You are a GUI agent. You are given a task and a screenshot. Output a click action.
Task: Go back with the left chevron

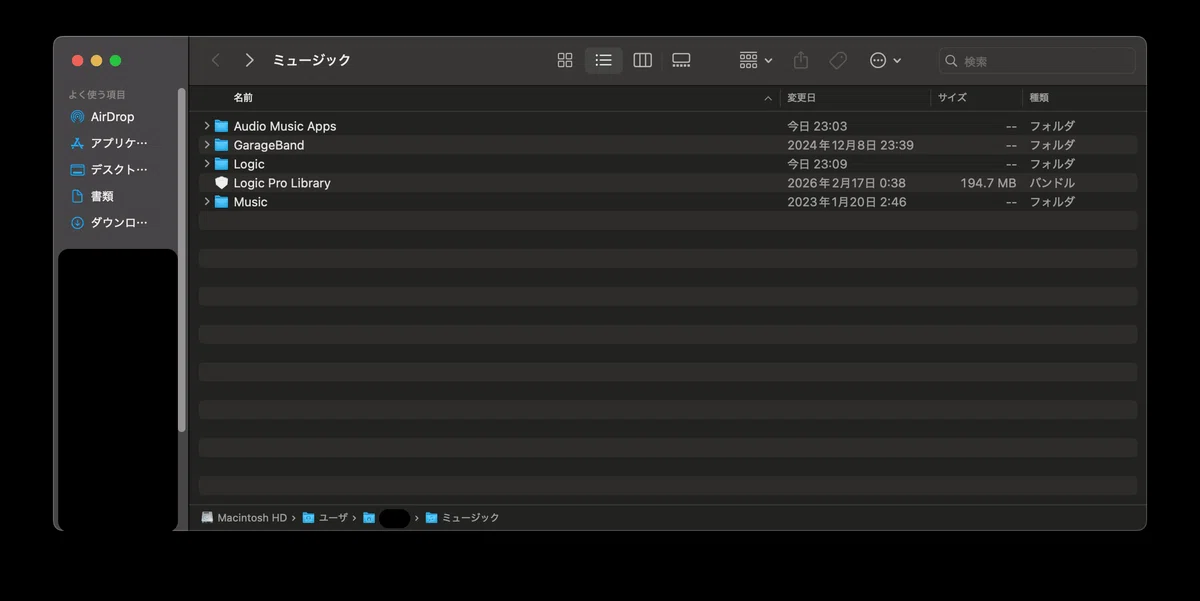[216, 61]
